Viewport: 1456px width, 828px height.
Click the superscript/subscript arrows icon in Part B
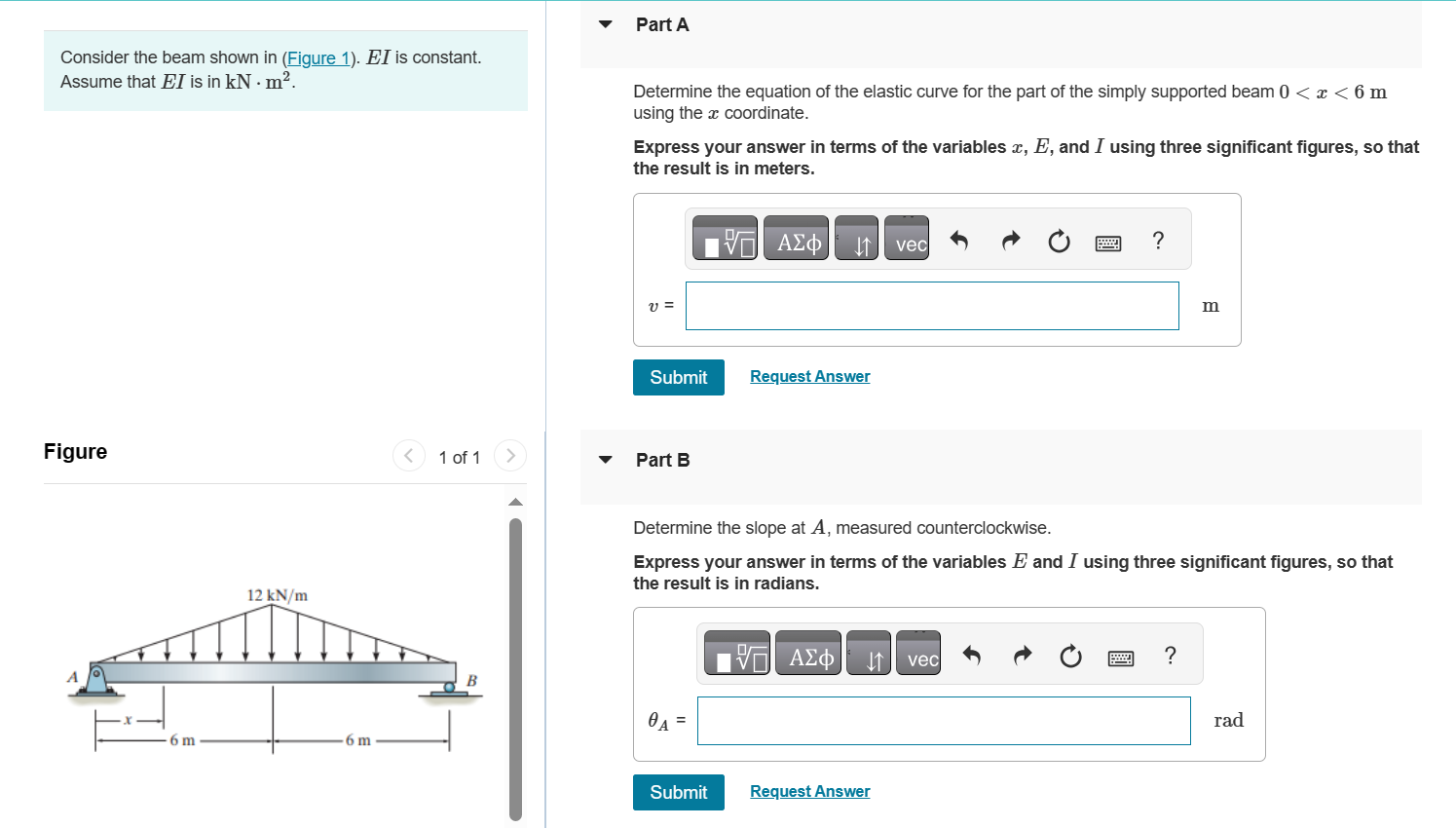(x=869, y=654)
